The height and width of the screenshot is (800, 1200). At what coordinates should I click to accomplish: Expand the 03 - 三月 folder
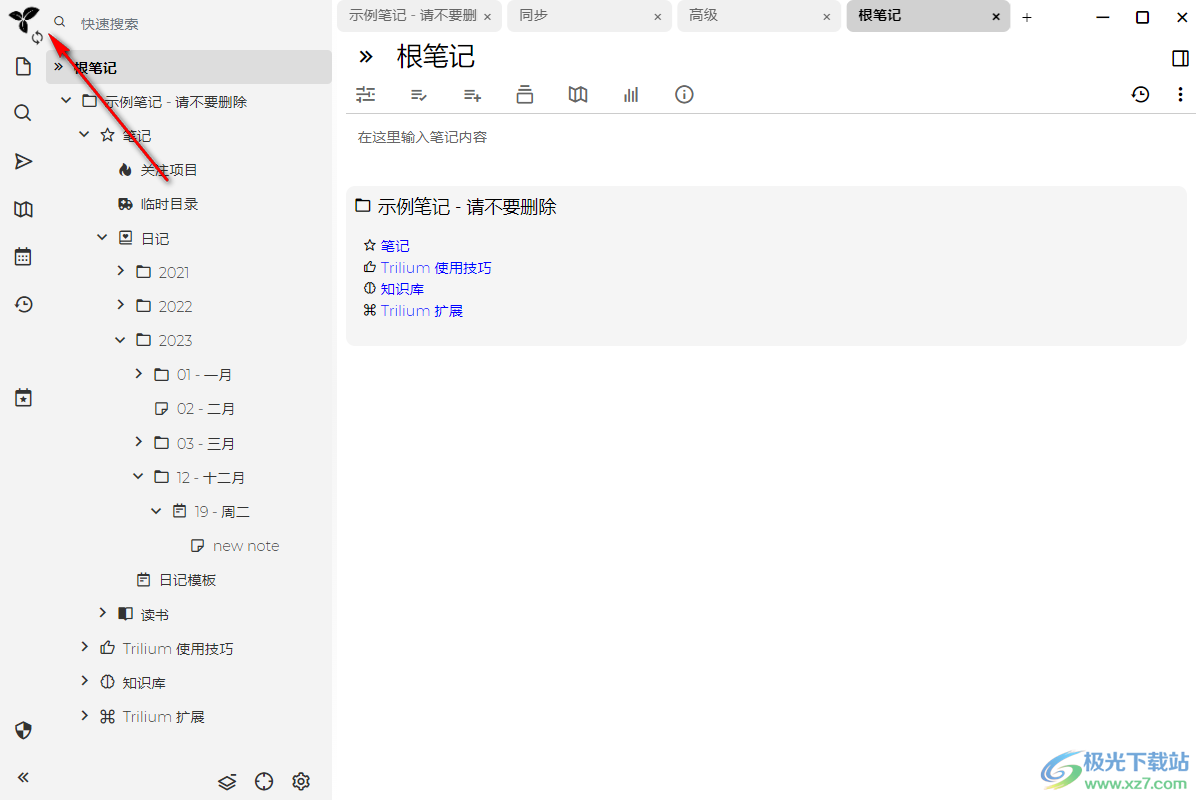click(x=138, y=443)
